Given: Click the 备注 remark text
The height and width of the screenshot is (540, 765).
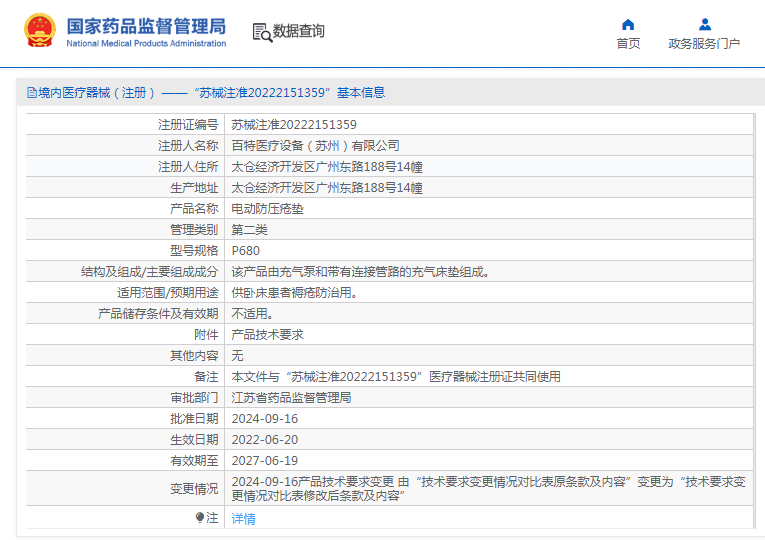Looking at the screenshot, I should click(396, 377).
